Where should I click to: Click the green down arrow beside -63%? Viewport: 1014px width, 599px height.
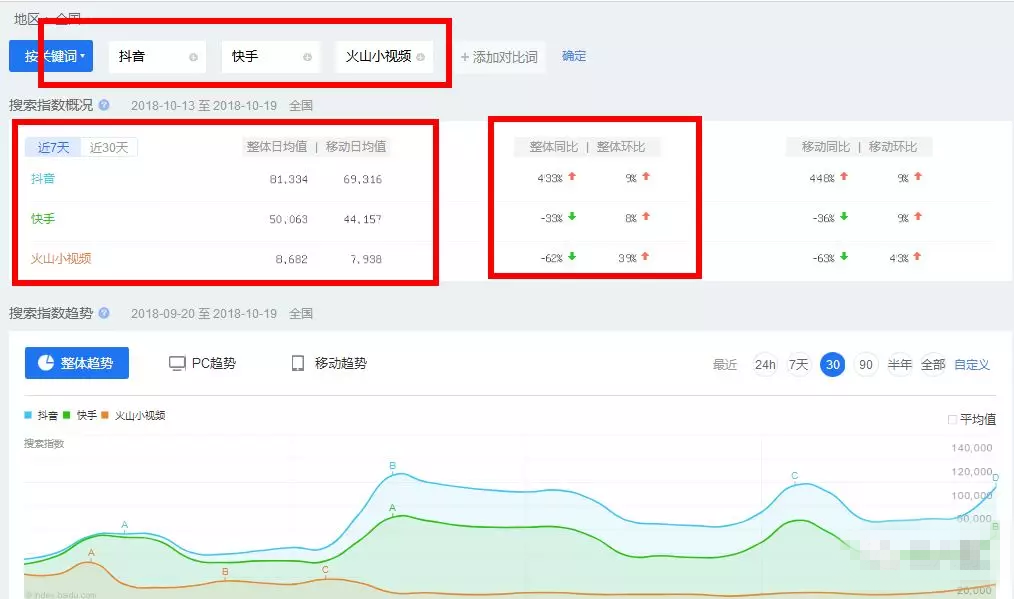(x=844, y=257)
